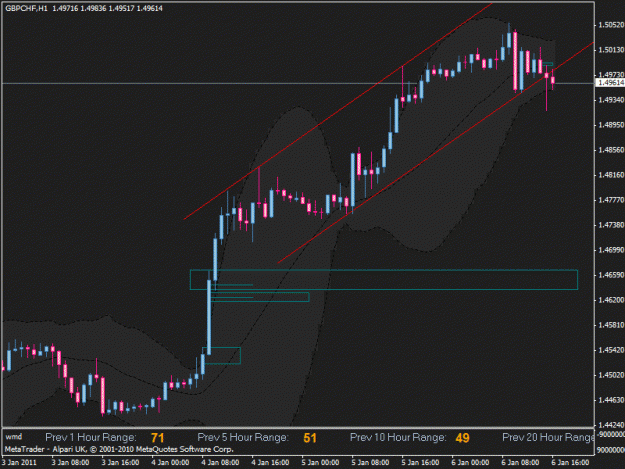
Task: Click the current price label 1.49614
Action: click(x=611, y=82)
